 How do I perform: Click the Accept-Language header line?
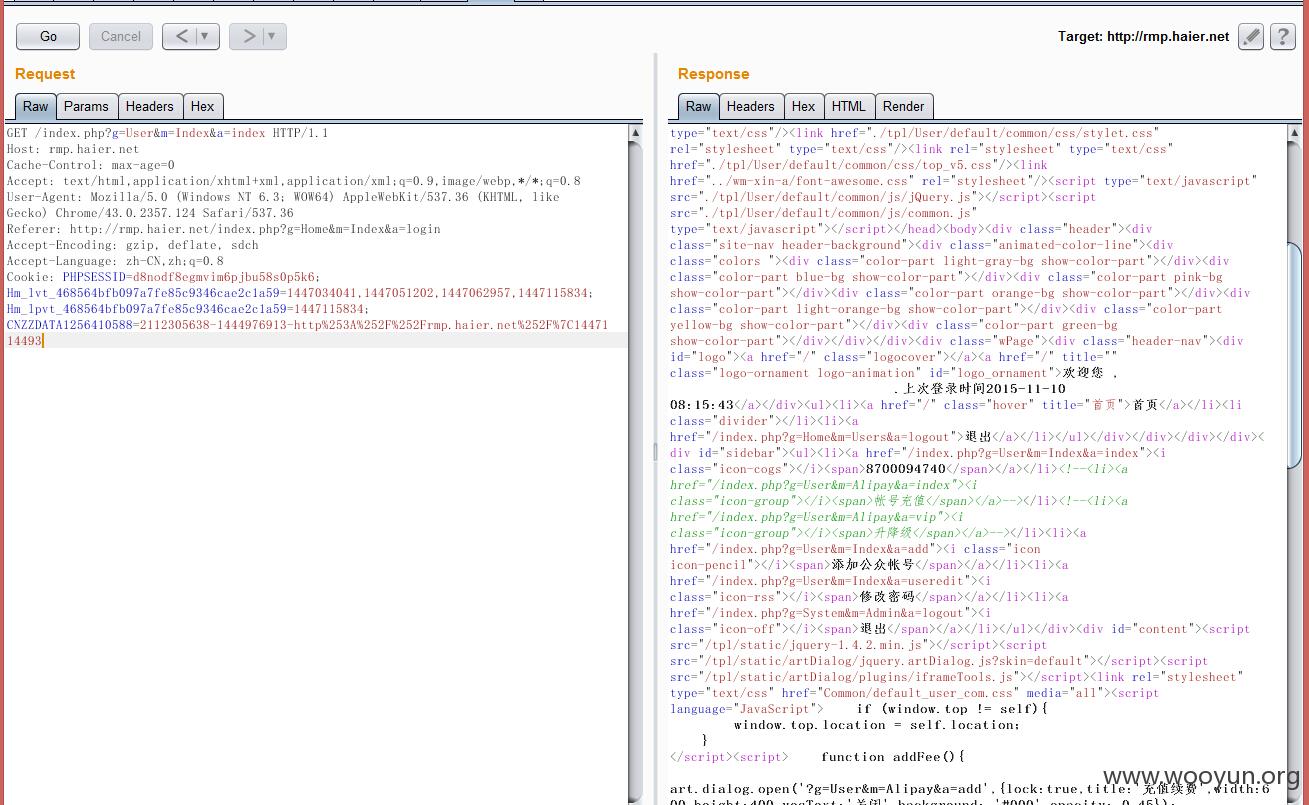115,261
